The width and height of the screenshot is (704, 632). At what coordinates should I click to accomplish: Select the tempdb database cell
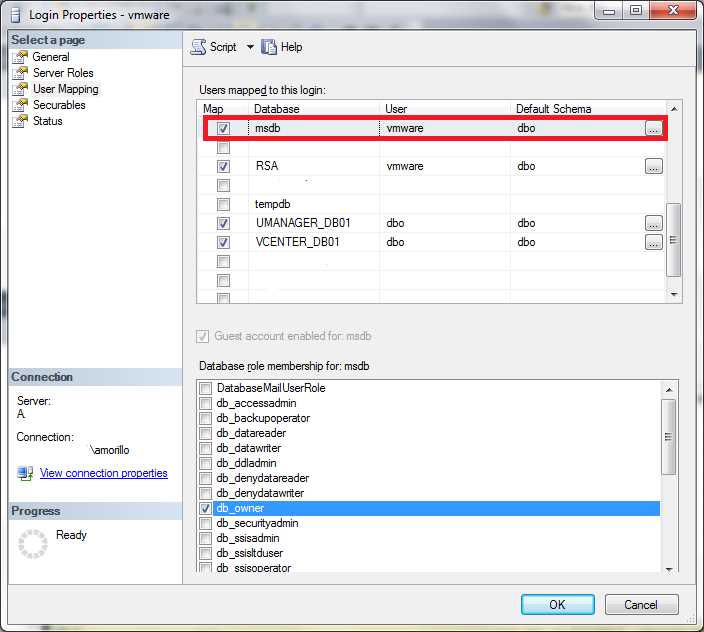pos(314,204)
